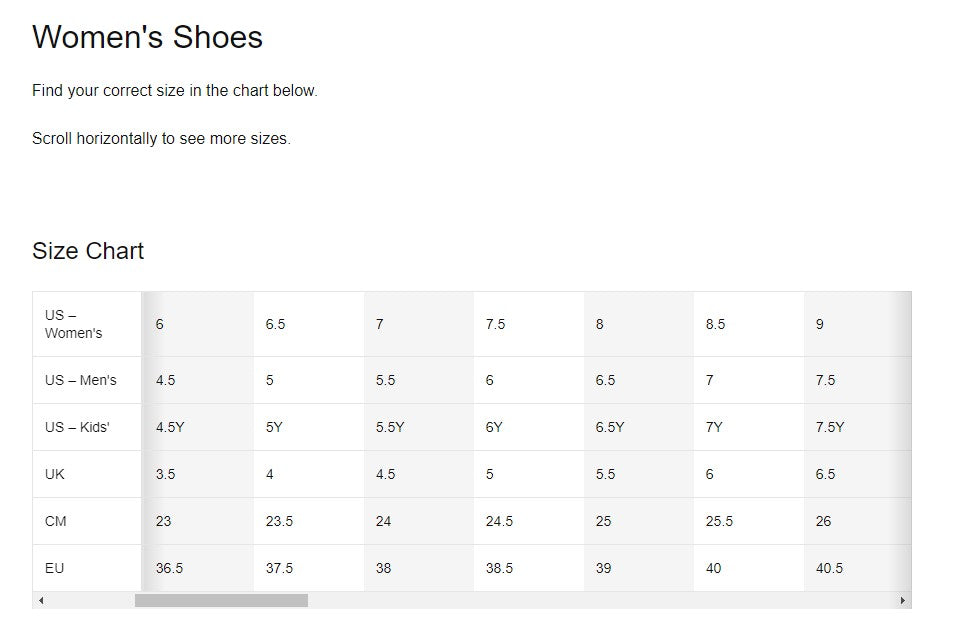Click the 'EU' row label
The height and width of the screenshot is (636, 959).
pyautogui.click(x=55, y=568)
